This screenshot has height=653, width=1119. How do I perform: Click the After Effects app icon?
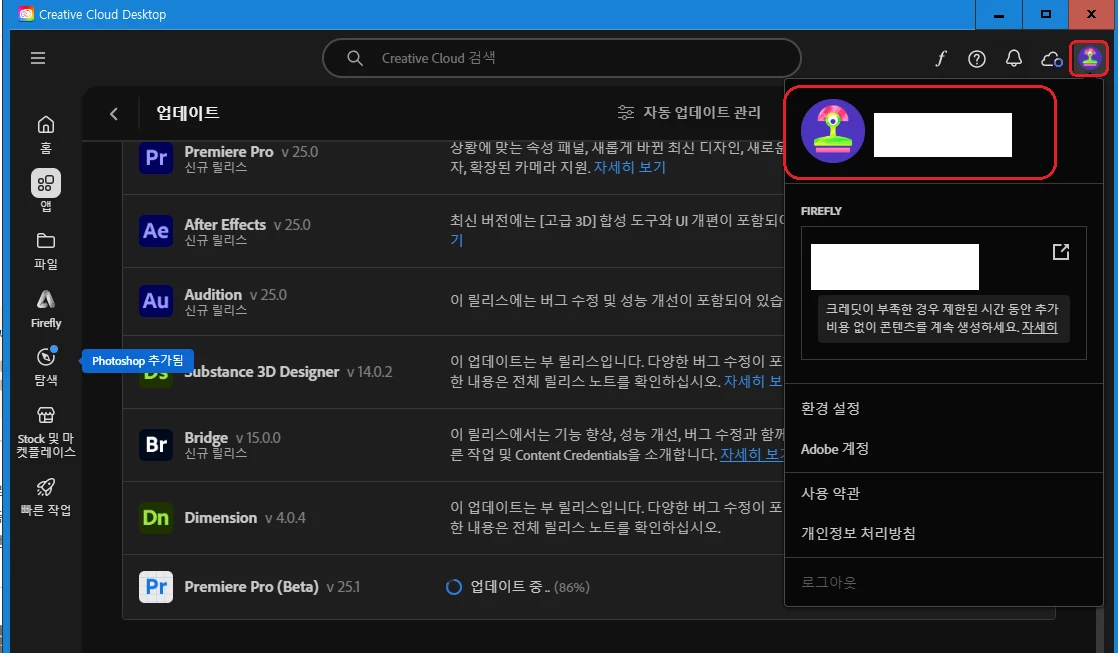(x=156, y=231)
